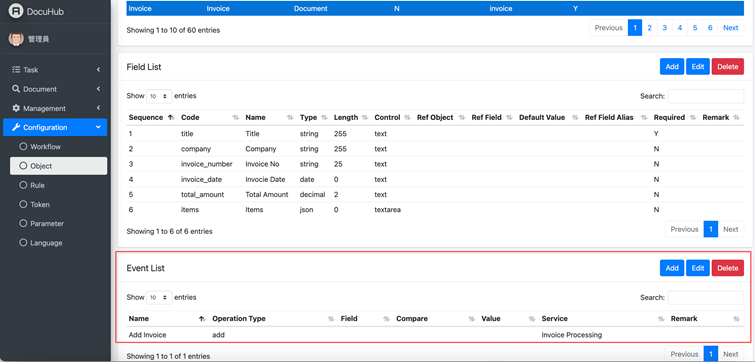Expand the Management menu chevron

click(98, 108)
